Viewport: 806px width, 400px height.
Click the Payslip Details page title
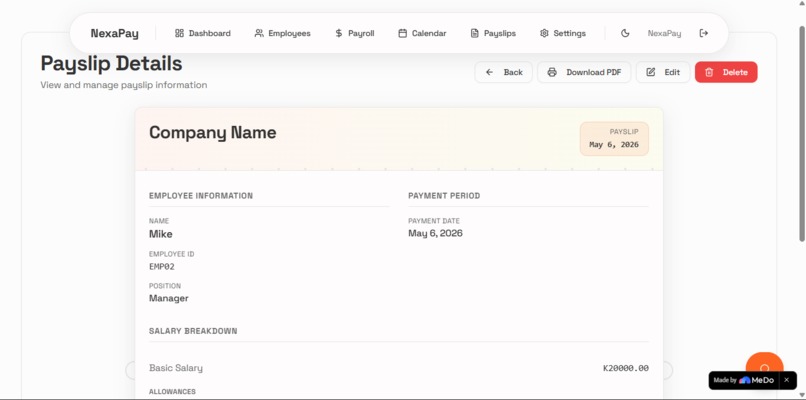click(112, 64)
